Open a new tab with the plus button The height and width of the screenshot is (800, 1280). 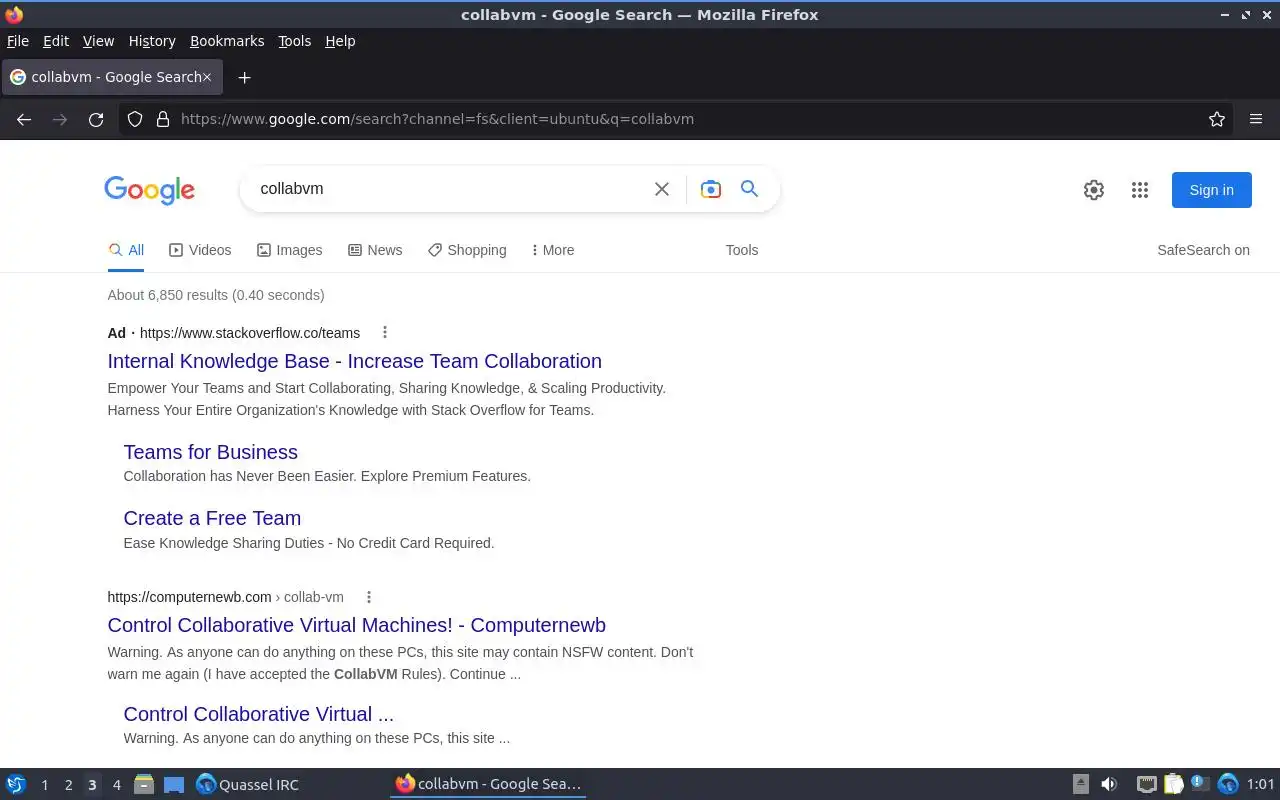[x=244, y=77]
